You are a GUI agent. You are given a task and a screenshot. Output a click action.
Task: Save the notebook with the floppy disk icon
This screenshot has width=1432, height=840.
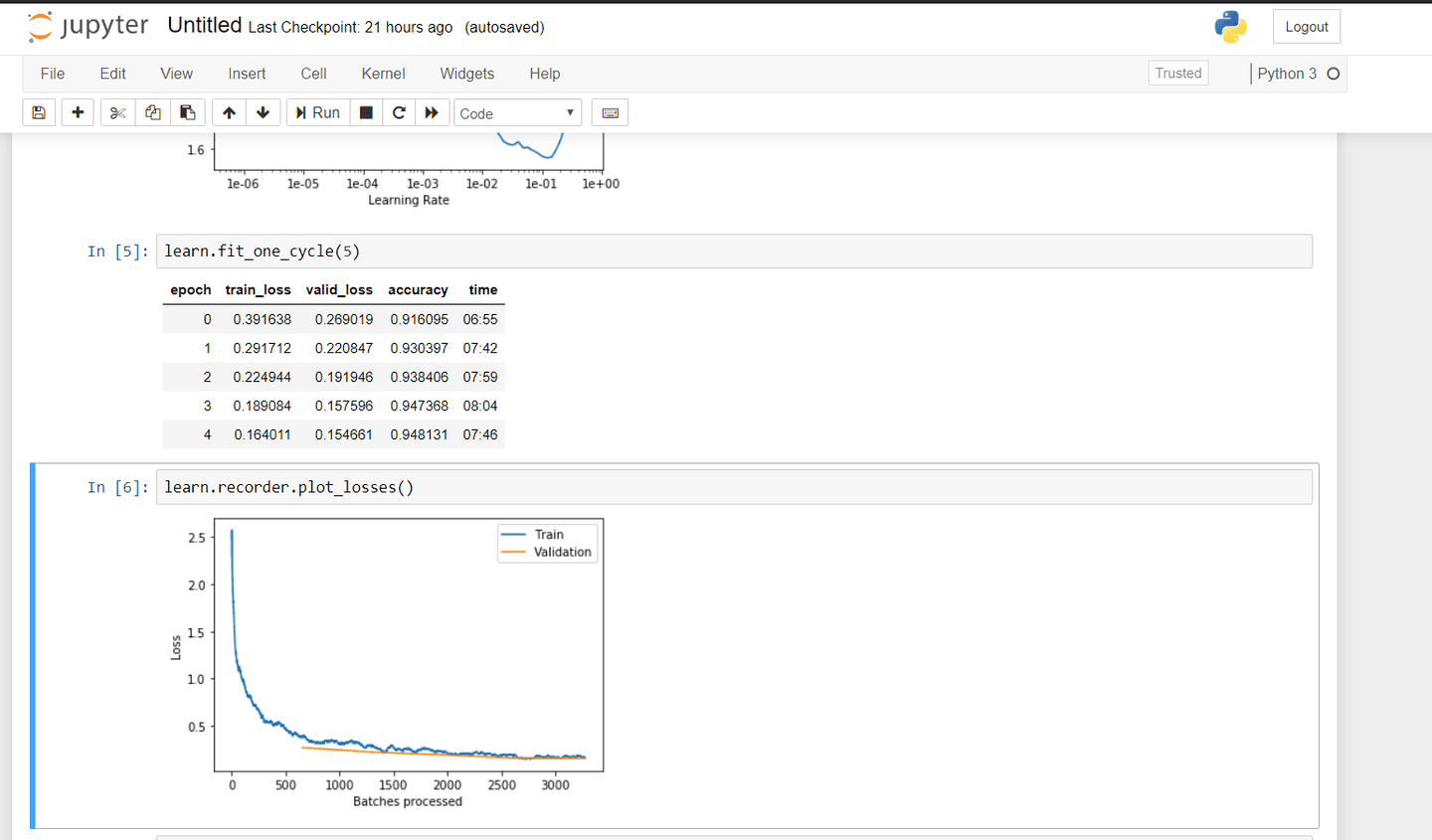click(x=39, y=112)
